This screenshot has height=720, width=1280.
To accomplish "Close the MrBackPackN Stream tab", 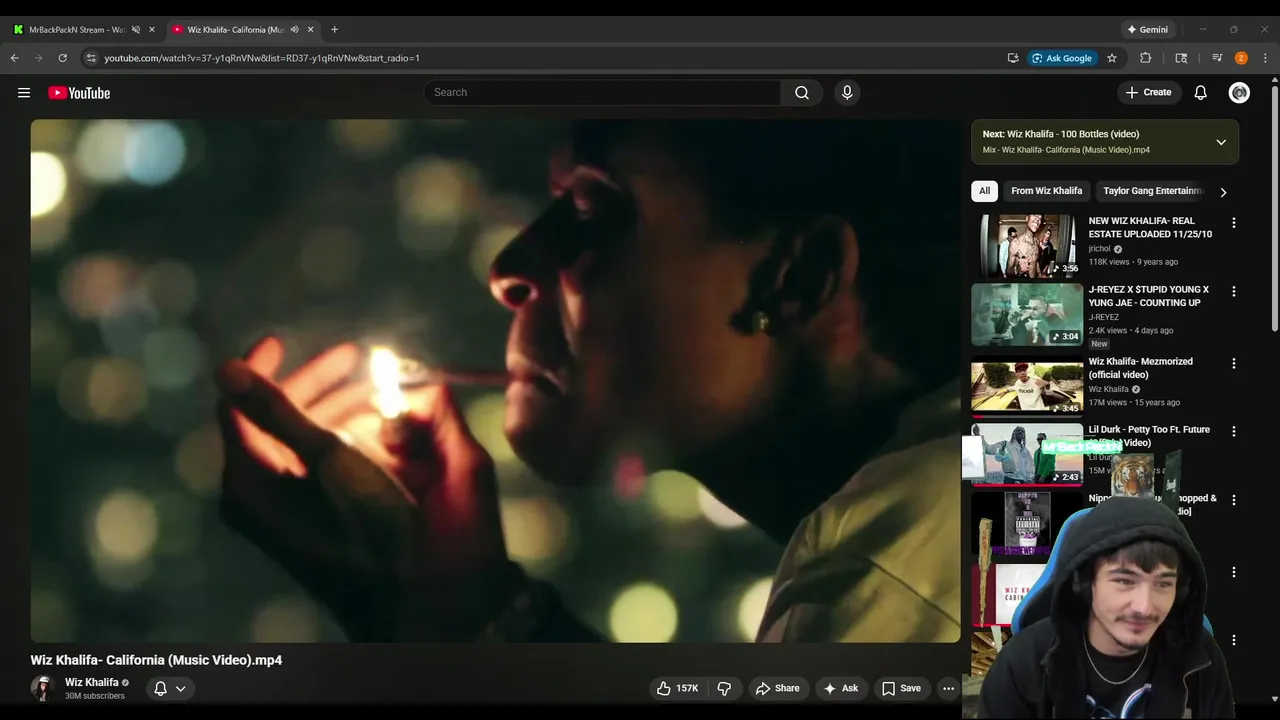I will point(152,29).
